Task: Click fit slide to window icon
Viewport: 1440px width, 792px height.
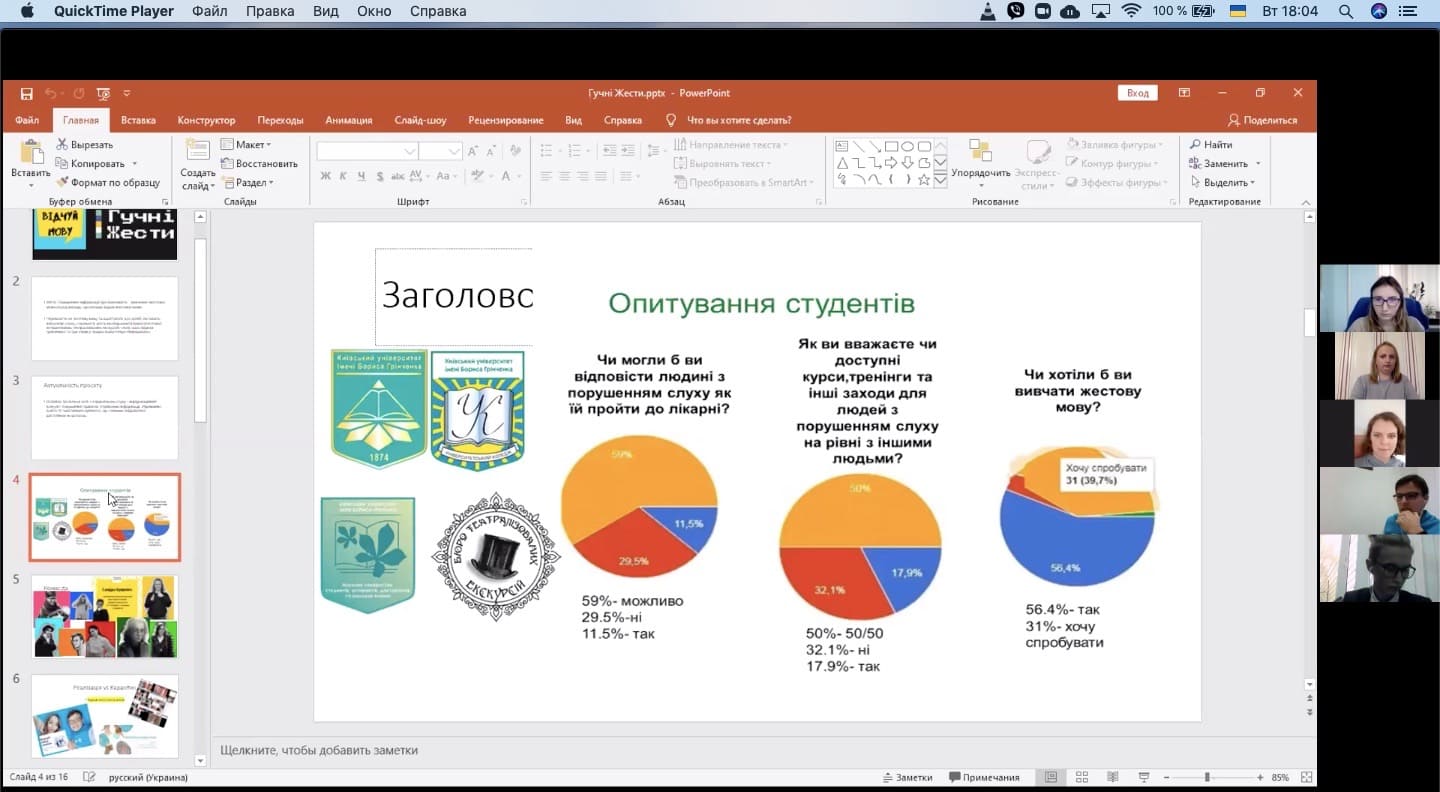Action: coord(1306,777)
